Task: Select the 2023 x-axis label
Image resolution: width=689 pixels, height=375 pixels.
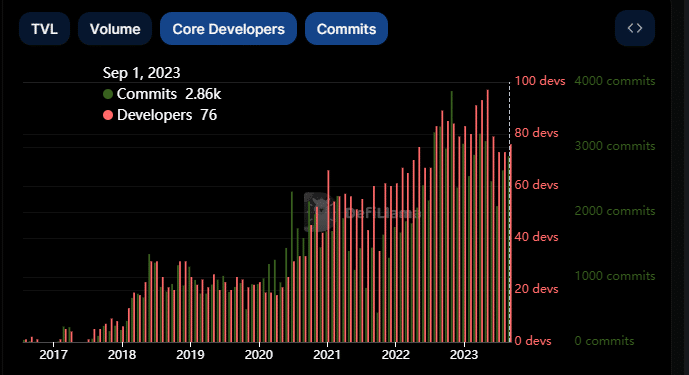Action: (x=464, y=355)
